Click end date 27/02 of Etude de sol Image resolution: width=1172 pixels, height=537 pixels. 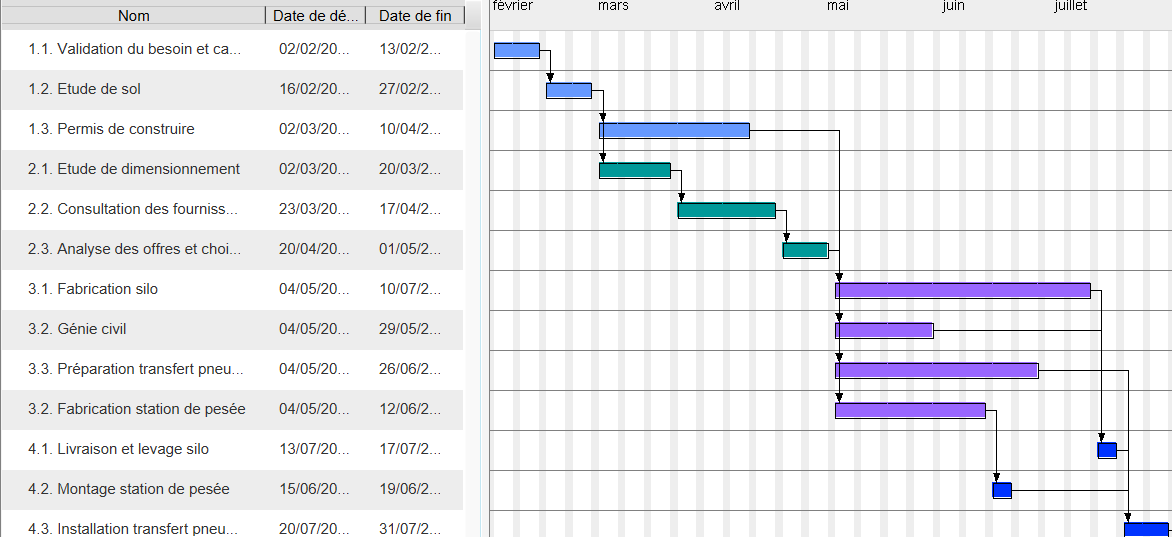[410, 90]
